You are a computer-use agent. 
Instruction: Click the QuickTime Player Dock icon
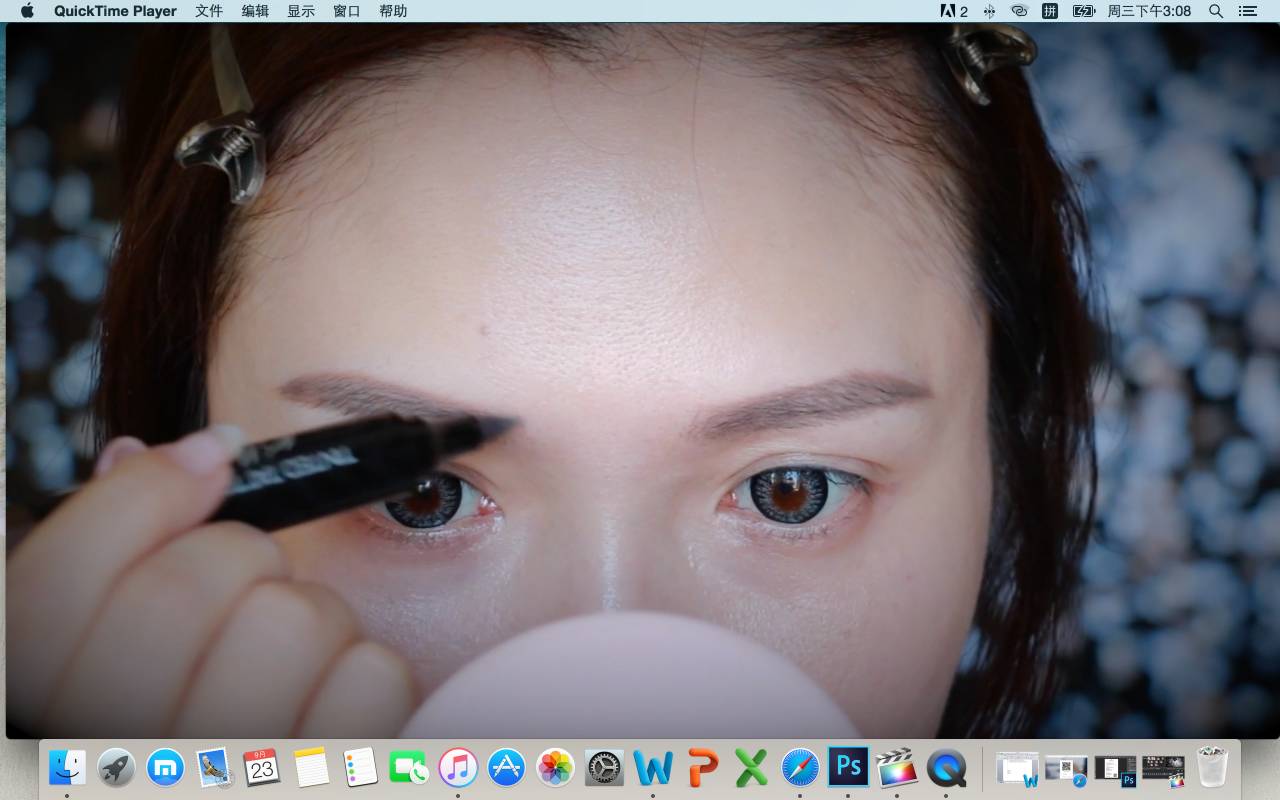click(946, 767)
